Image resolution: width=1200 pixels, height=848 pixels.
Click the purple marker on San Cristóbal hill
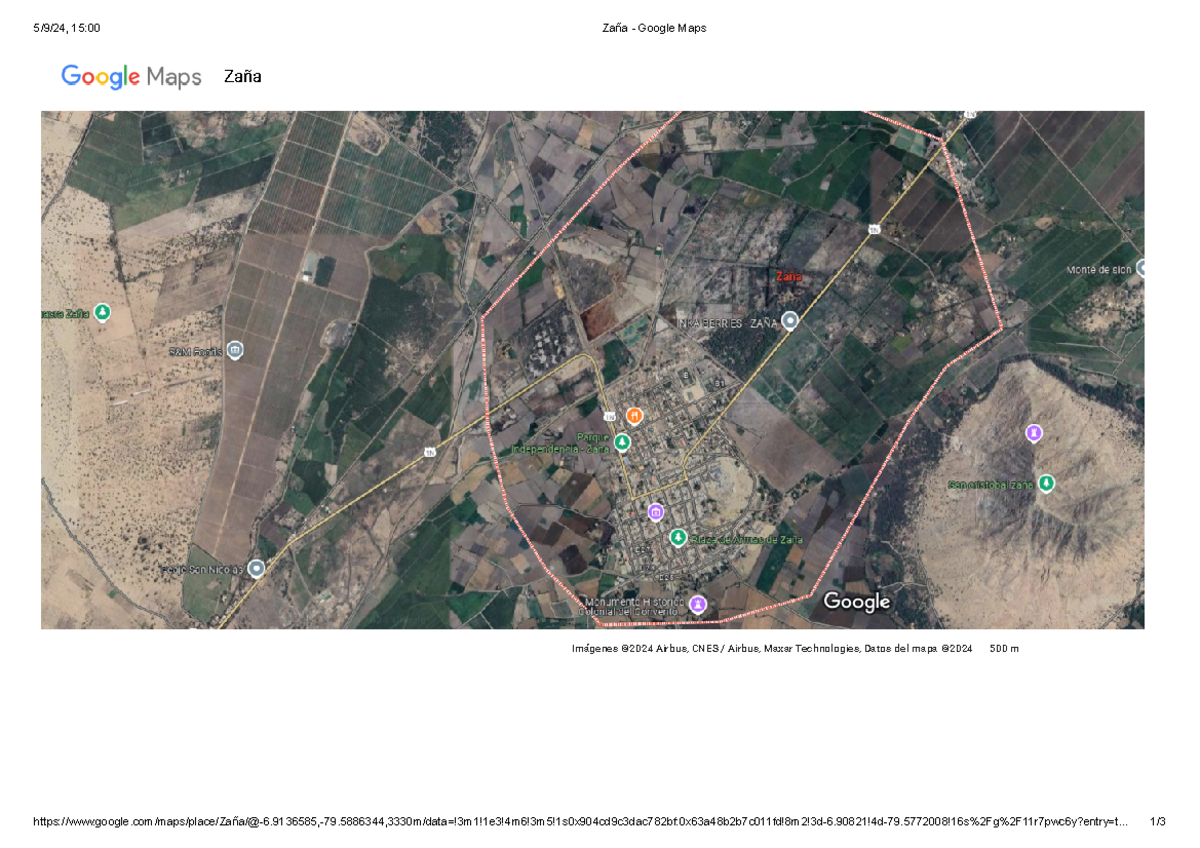pyautogui.click(x=1034, y=432)
